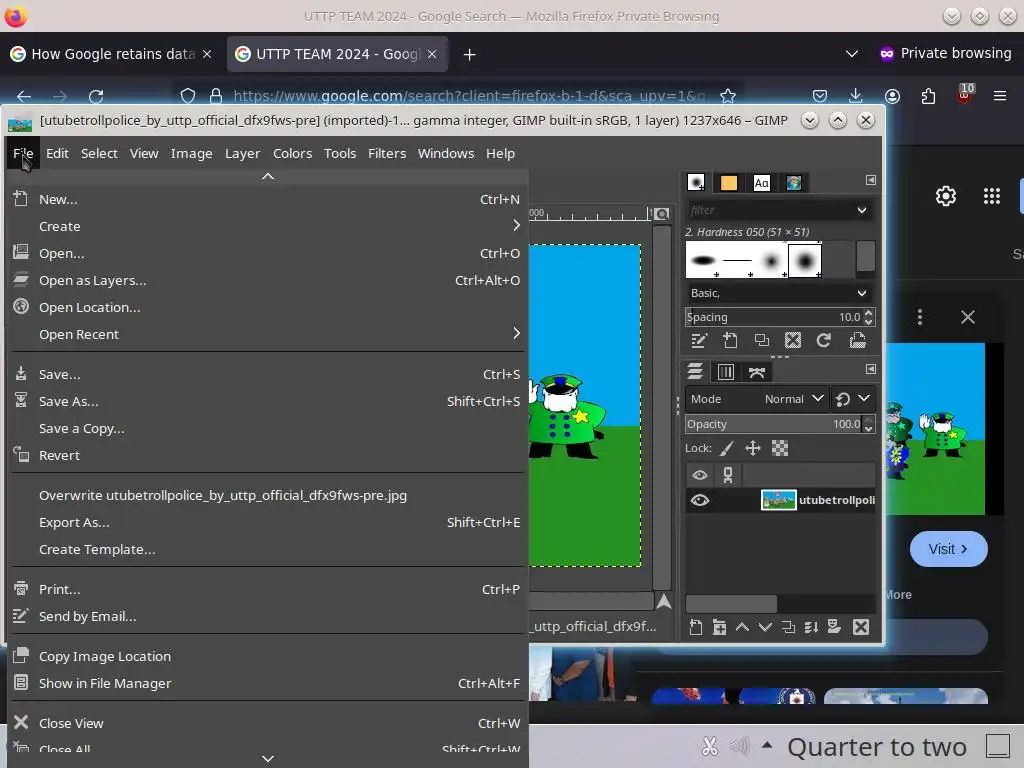Click the Firefox account icon

(x=892, y=97)
